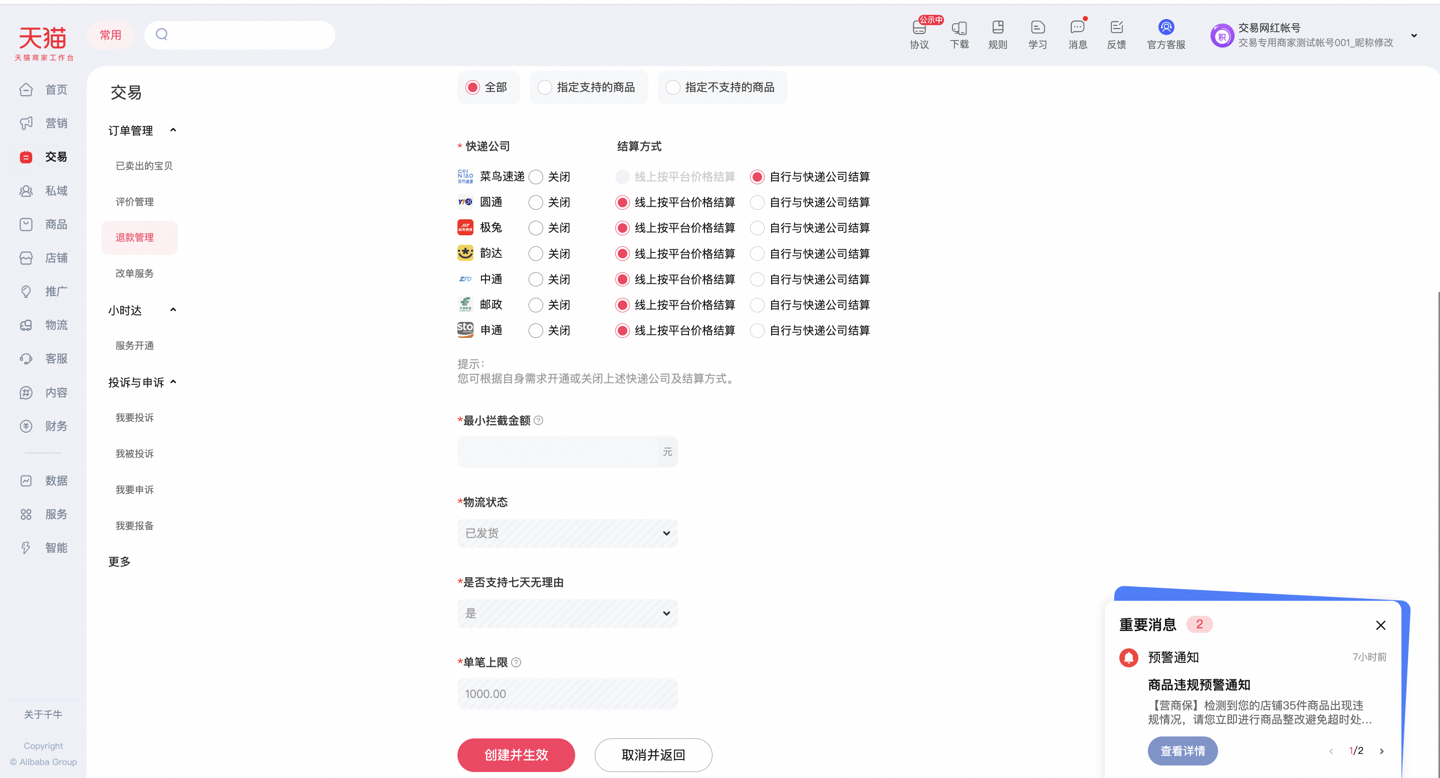Click 查看详情 in the alert popup
This screenshot has height=778, width=1440.
[1183, 750]
